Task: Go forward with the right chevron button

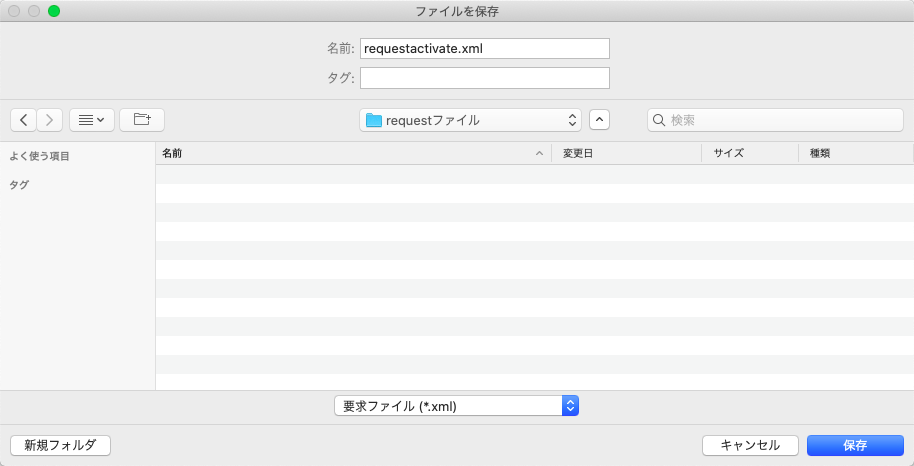Action: [50, 120]
